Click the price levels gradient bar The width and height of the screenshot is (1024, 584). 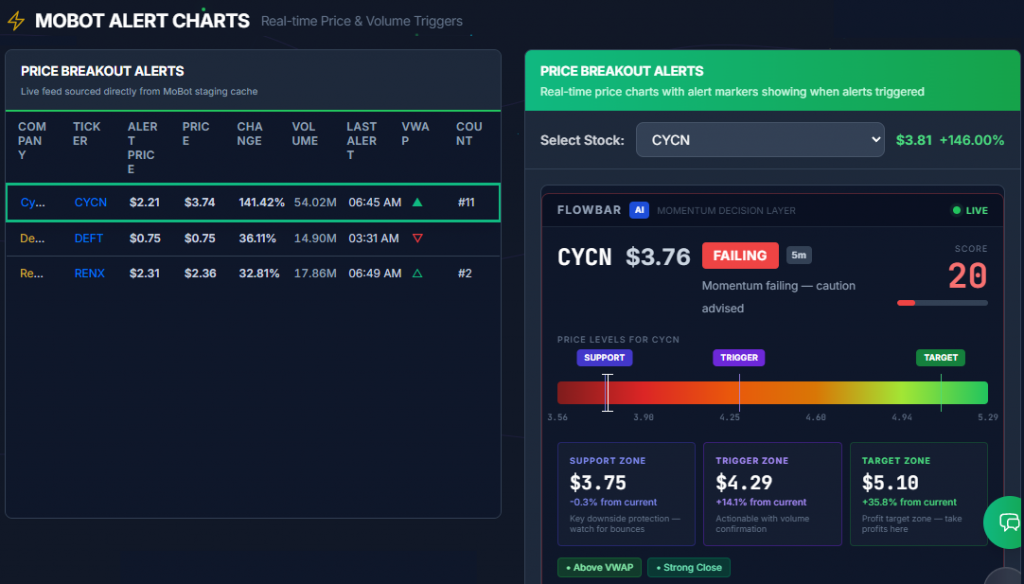pyautogui.click(x=772, y=393)
